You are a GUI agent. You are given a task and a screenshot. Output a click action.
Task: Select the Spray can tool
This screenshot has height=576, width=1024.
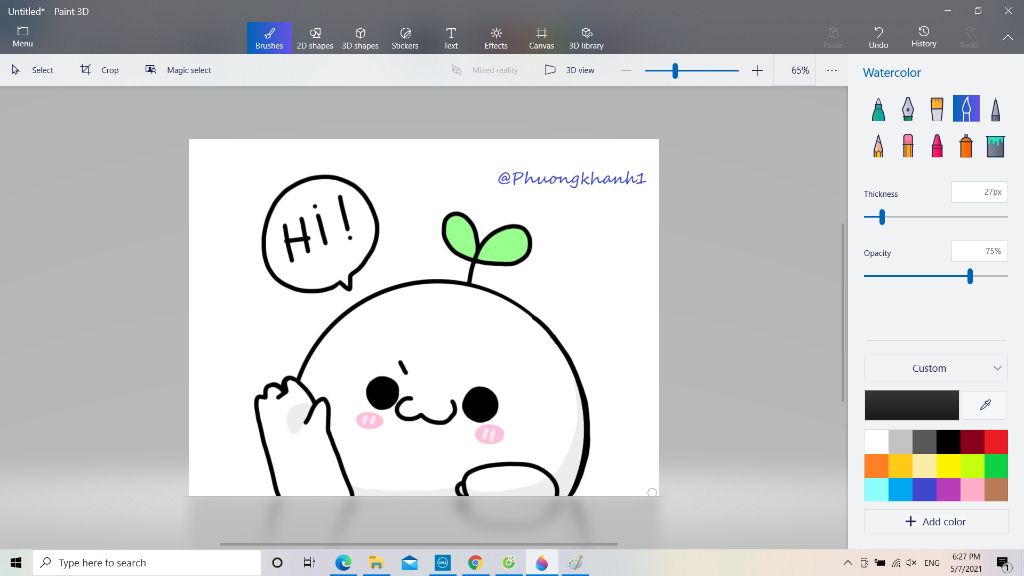point(966,146)
